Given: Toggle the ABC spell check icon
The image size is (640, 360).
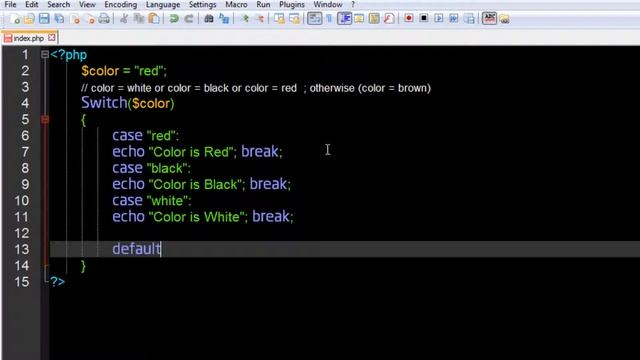Looking at the screenshot, I should click(x=489, y=19).
